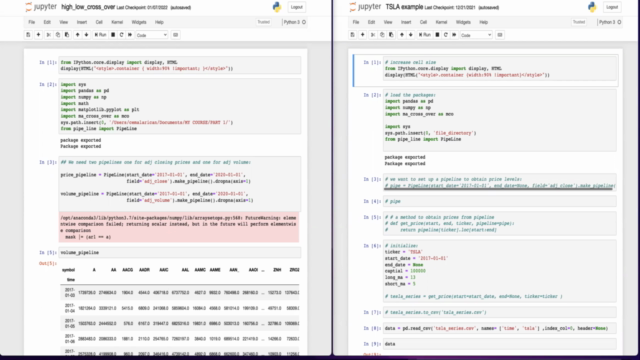Cut selected cells in high_low_cross_over notebook
Viewport: 640px width, 360px height.
pyautogui.click(x=49, y=35)
